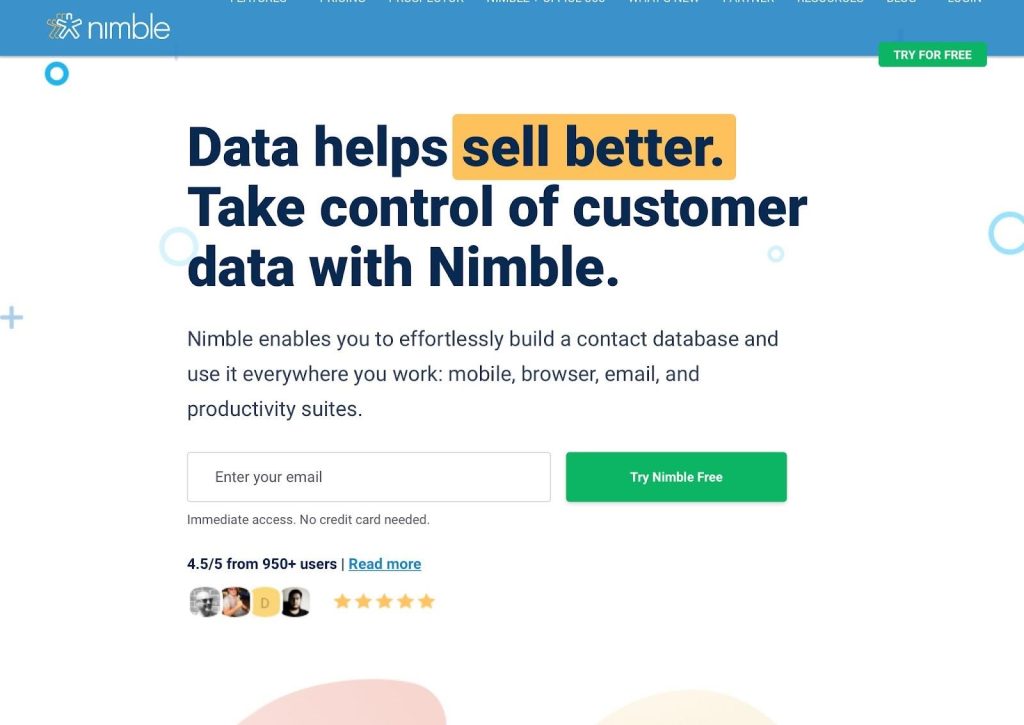This screenshot has width=1024, height=725.
Task: Click the third rating star
Action: (x=384, y=601)
